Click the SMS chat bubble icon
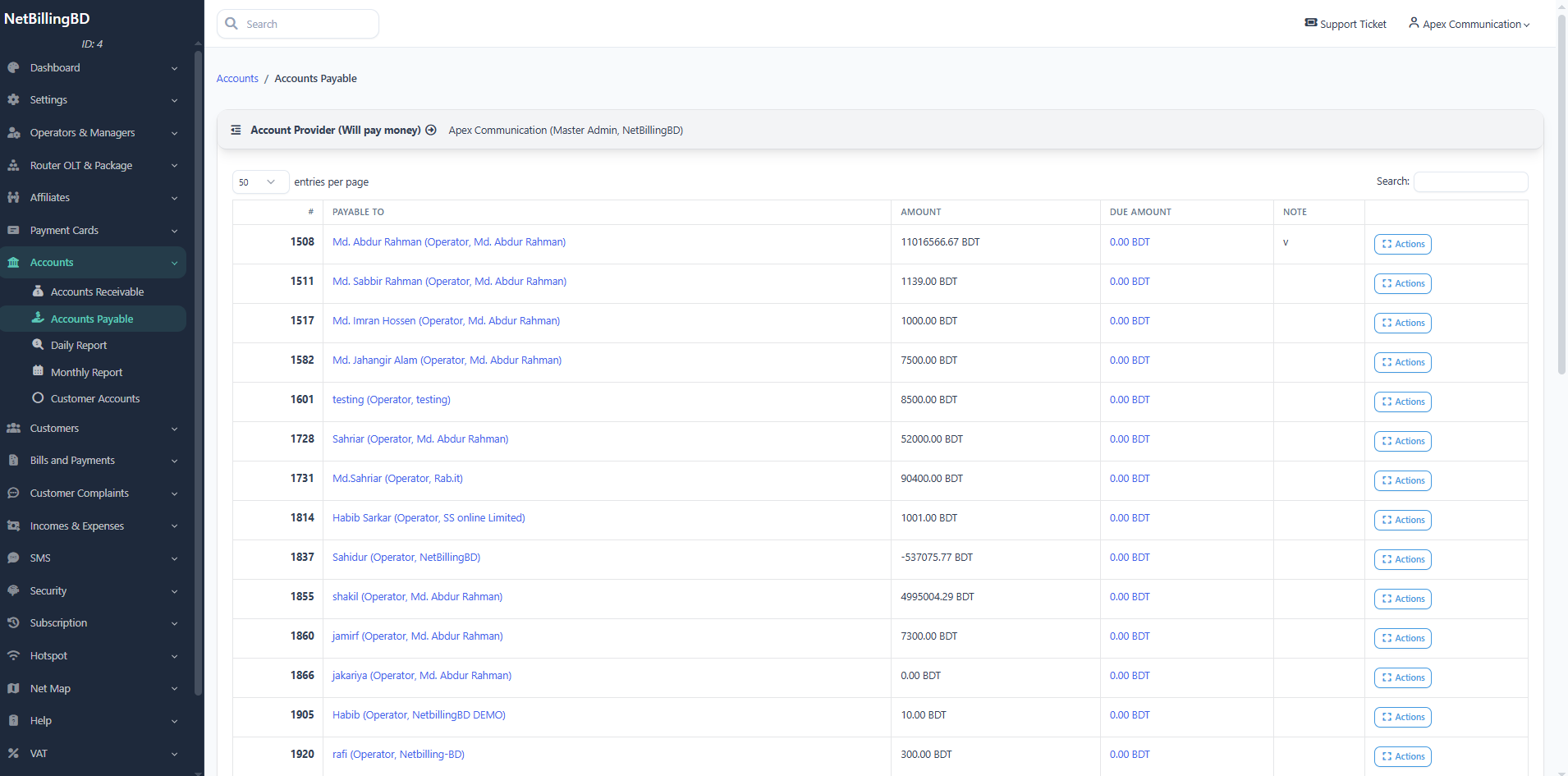The height and width of the screenshot is (776, 1568). (13, 558)
